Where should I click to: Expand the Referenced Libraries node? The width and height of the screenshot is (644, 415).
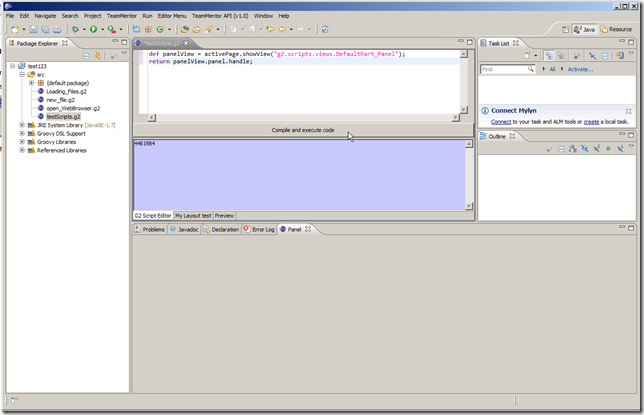[22, 150]
